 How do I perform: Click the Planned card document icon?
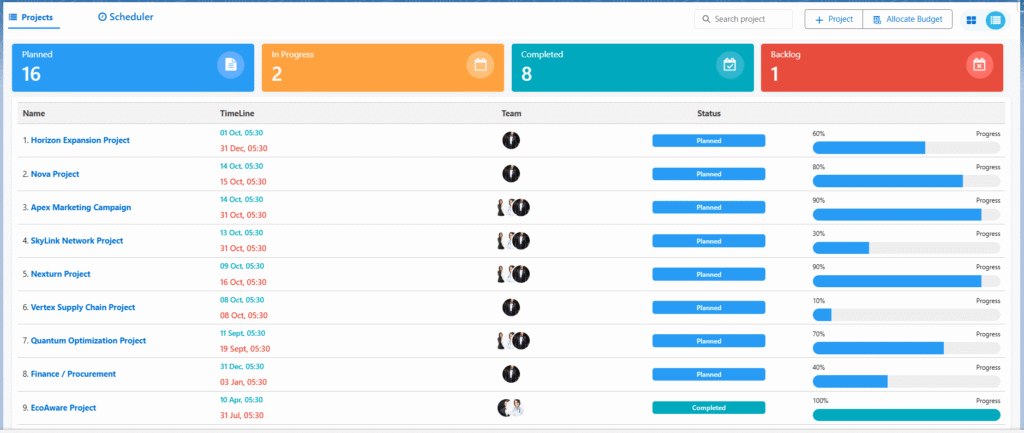[230, 65]
